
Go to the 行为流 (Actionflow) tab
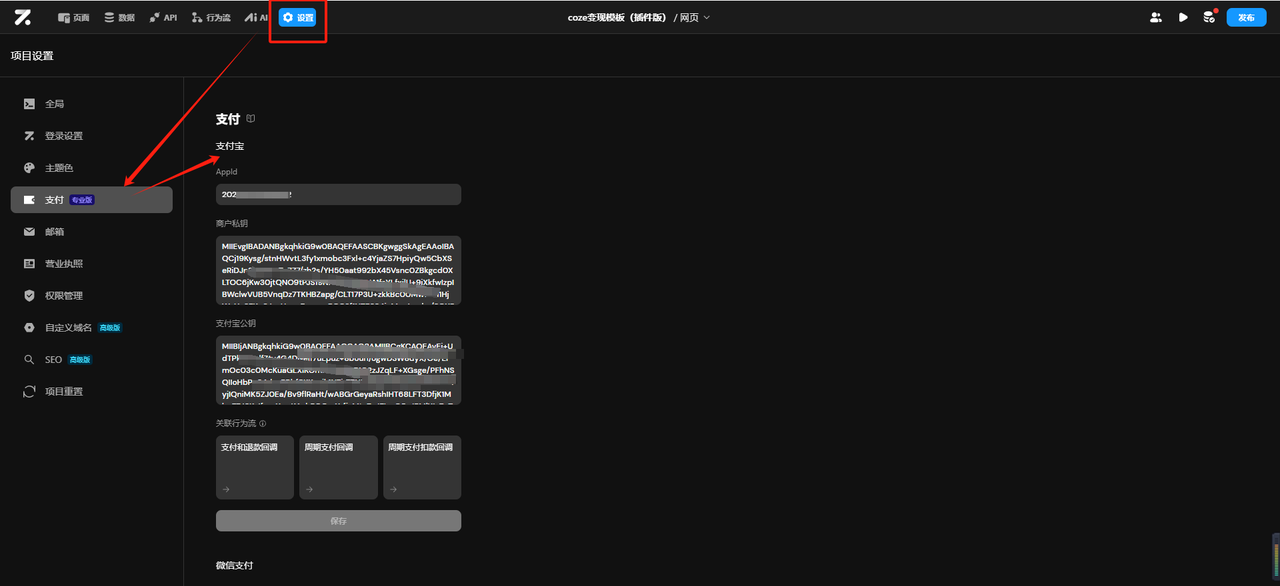(210, 17)
